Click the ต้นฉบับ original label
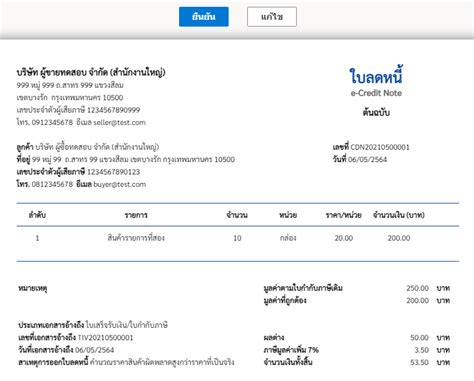Image resolution: width=474 pixels, height=381 pixels. (376, 112)
